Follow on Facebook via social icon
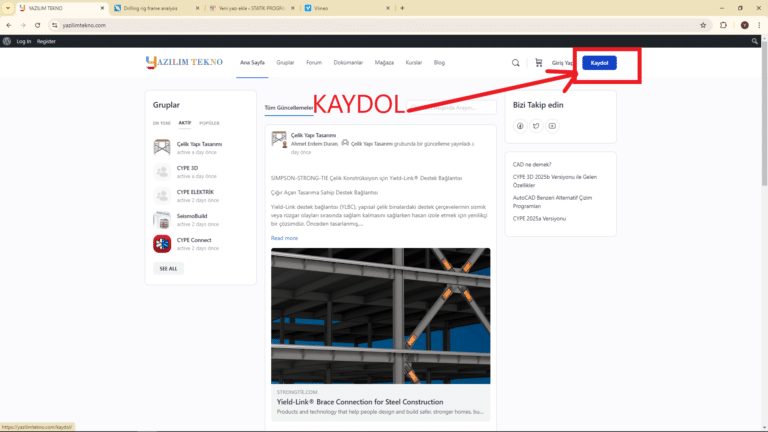The width and height of the screenshot is (768, 432). click(x=520, y=126)
